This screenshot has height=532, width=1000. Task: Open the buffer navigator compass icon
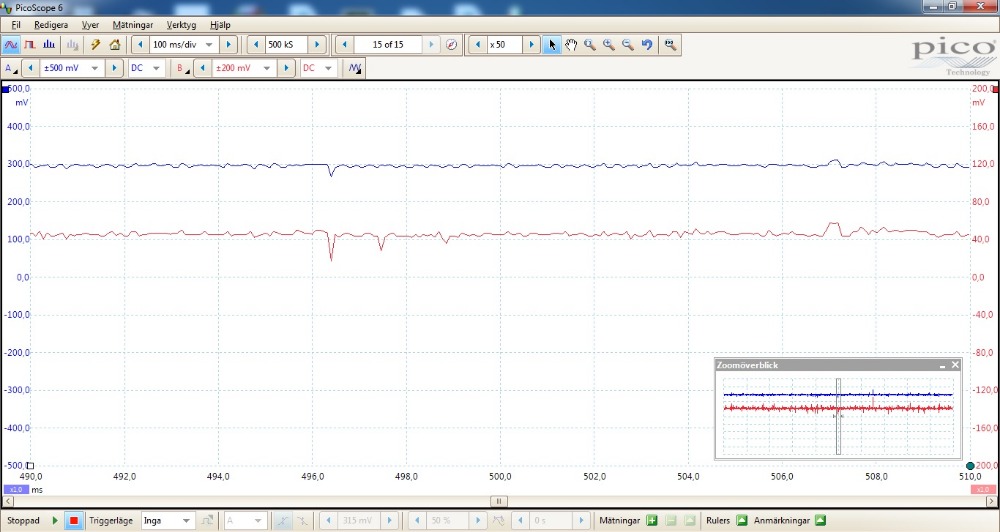[x=451, y=44]
